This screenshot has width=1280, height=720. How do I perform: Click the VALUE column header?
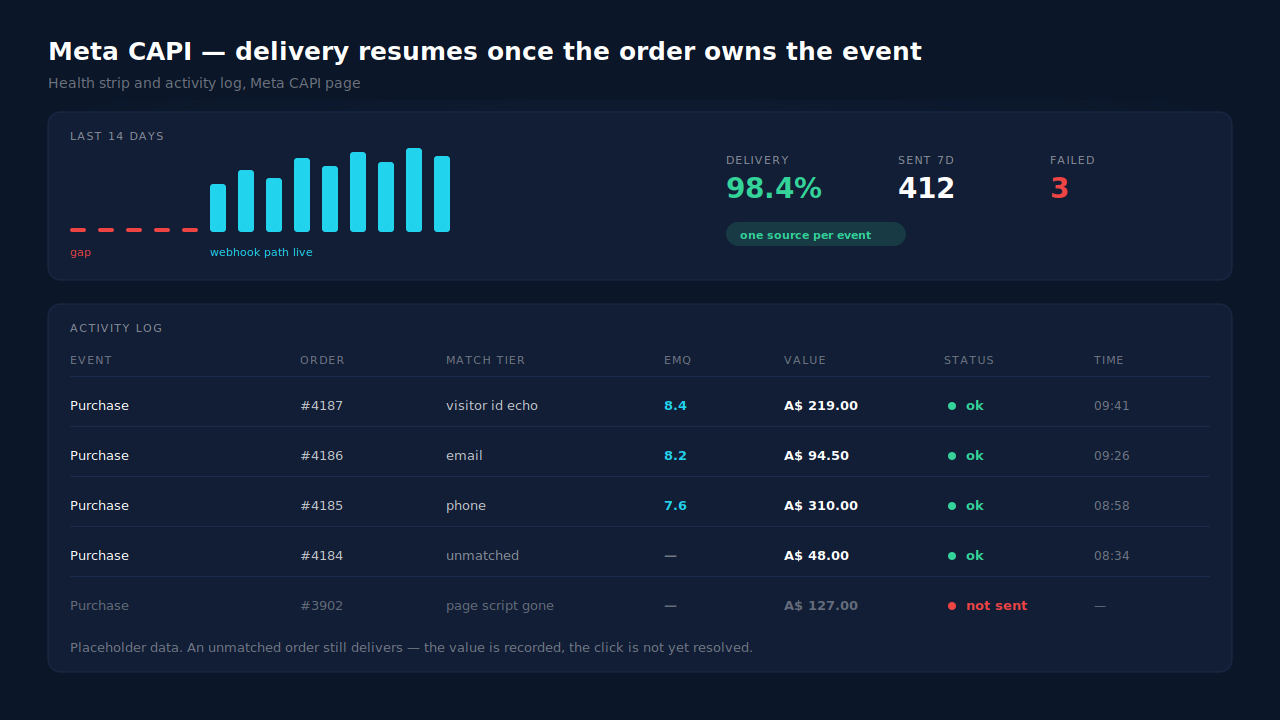pyautogui.click(x=805, y=360)
